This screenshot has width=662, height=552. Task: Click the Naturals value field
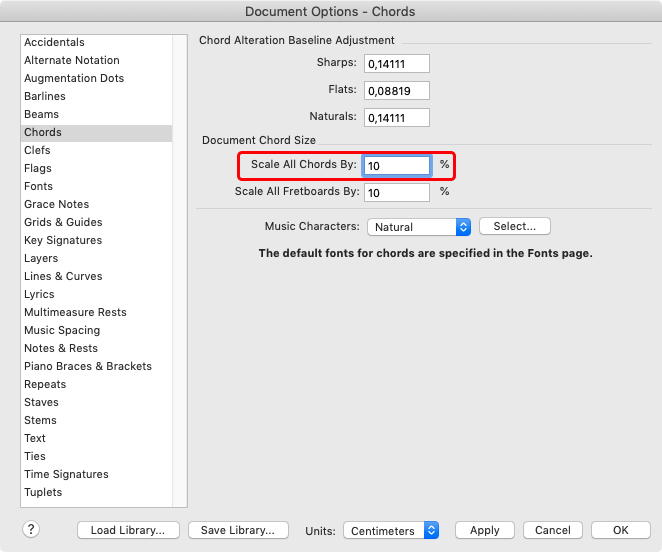coord(396,118)
